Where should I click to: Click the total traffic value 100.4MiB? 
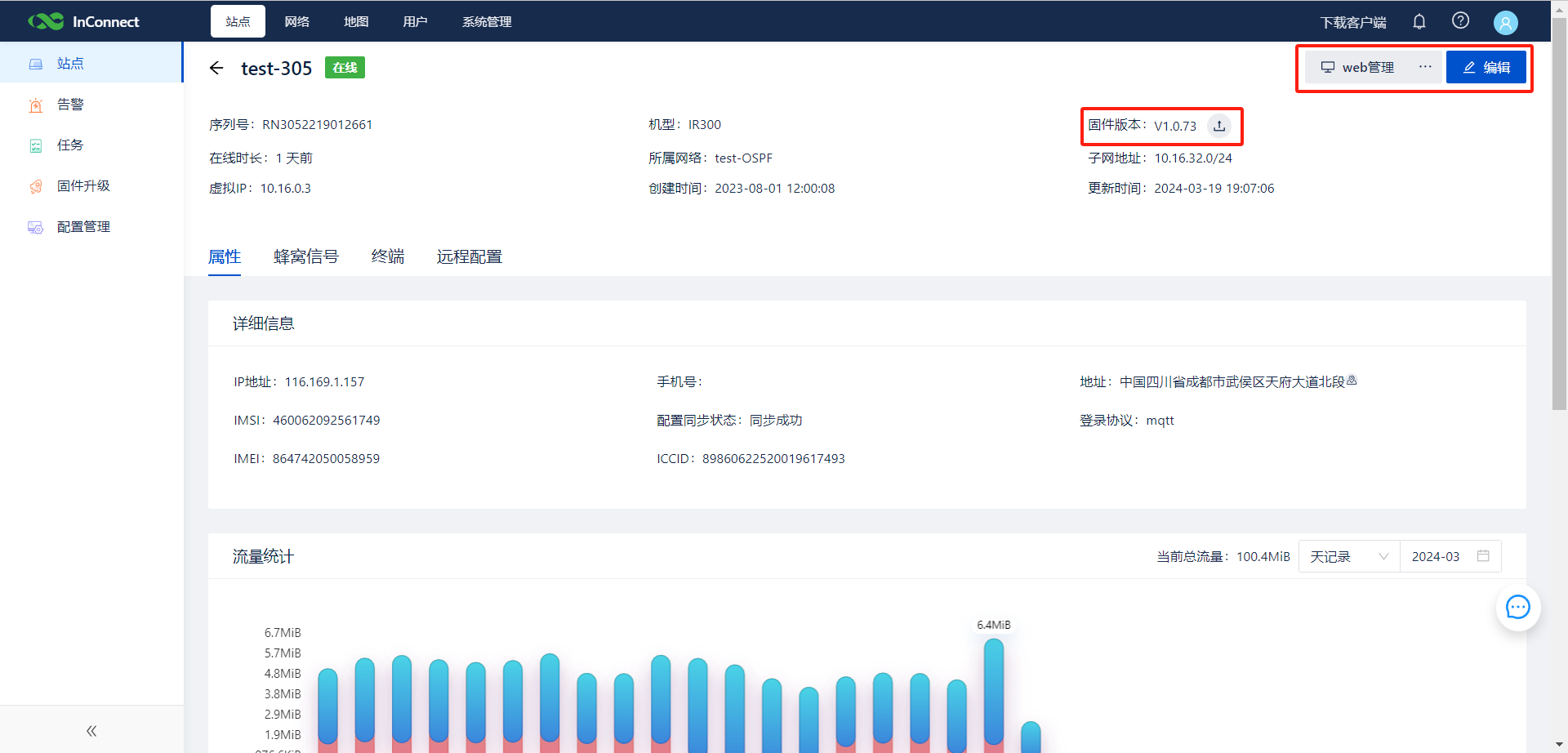(1263, 557)
